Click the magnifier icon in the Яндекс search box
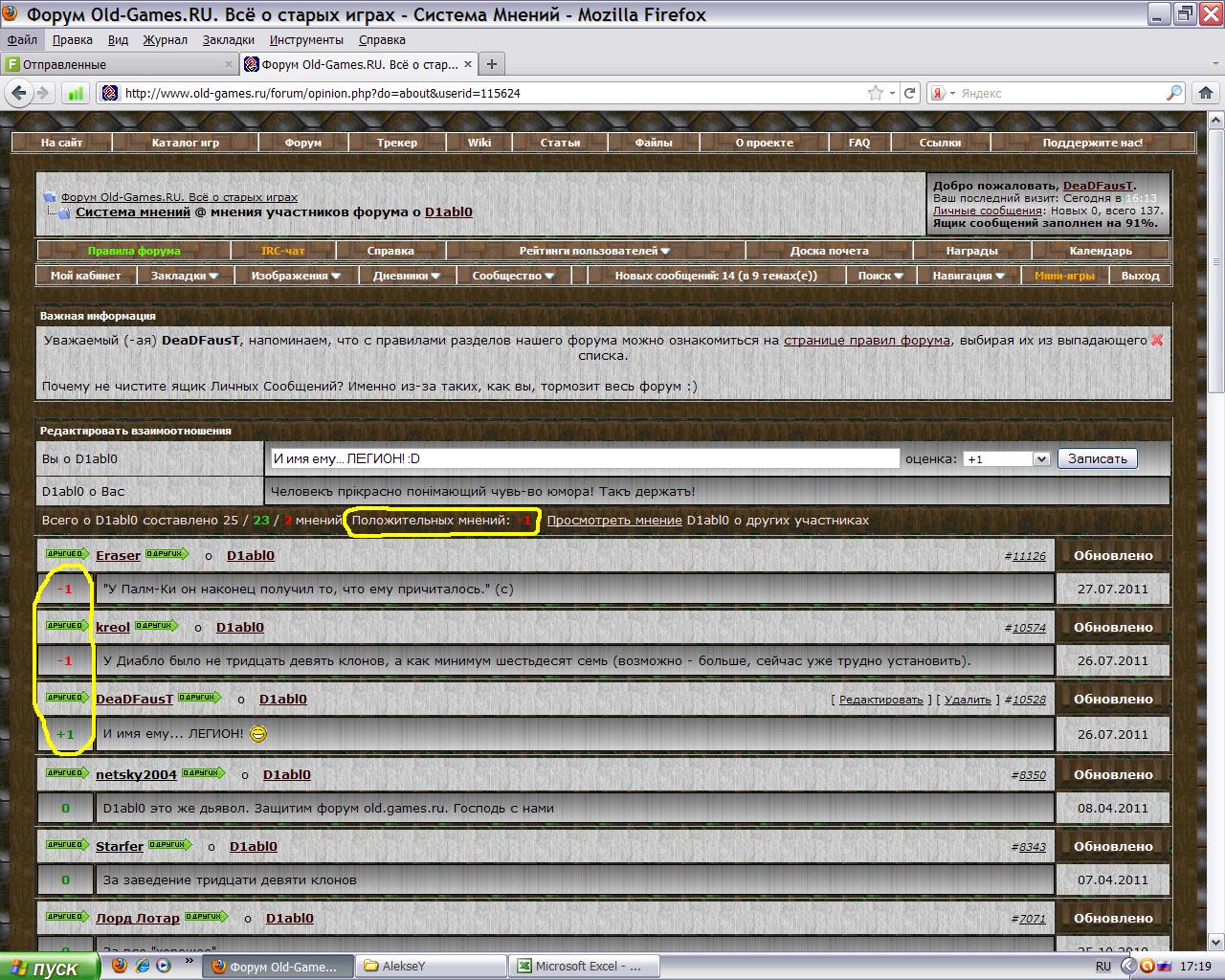1225x980 pixels. coord(1174,93)
